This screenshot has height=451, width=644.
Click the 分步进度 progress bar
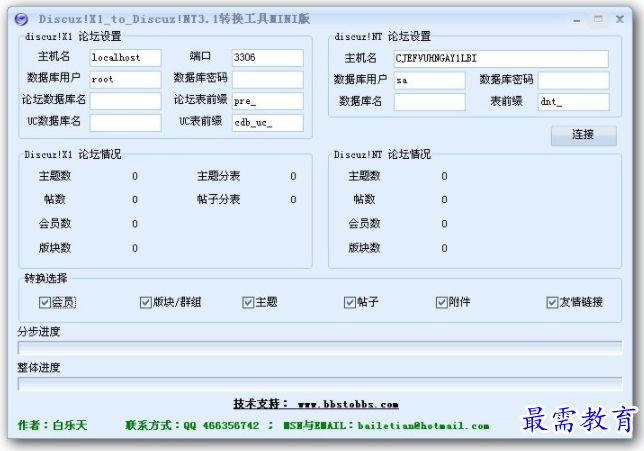[320, 347]
